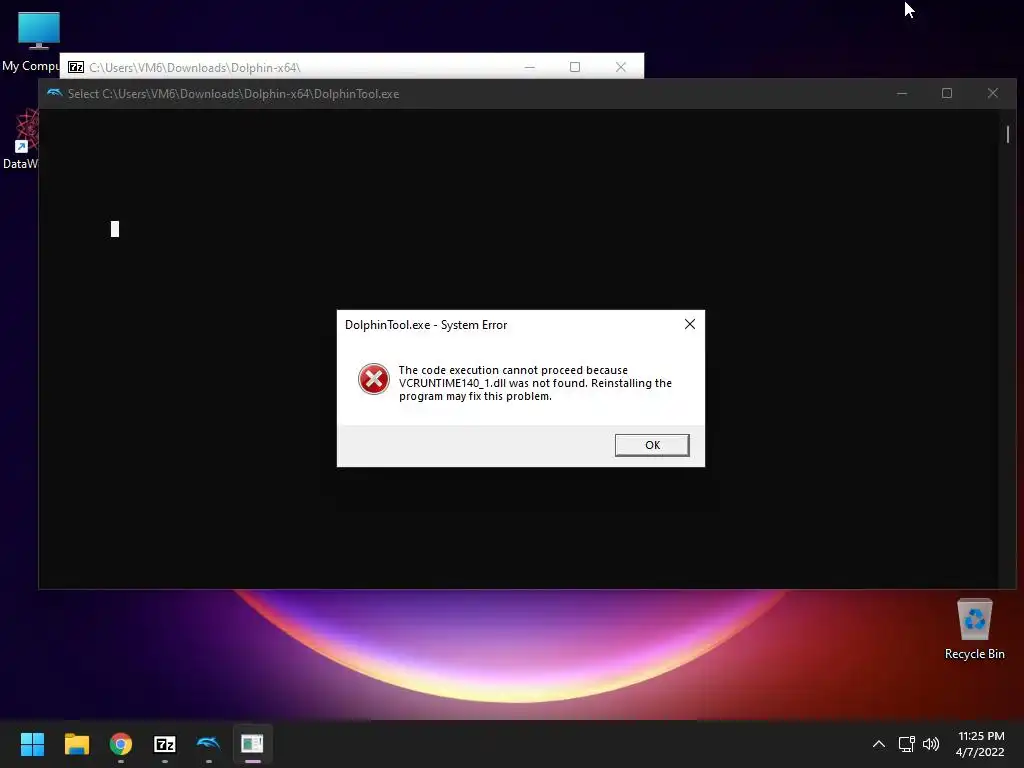Click the red error icon in dialog

(374, 379)
